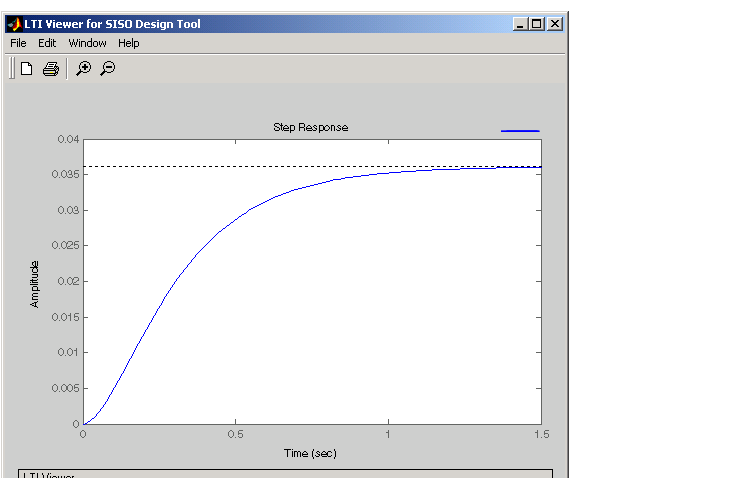Select the Zoom In magnifier tool
Image resolution: width=750 pixels, height=478 pixels.
[84, 68]
